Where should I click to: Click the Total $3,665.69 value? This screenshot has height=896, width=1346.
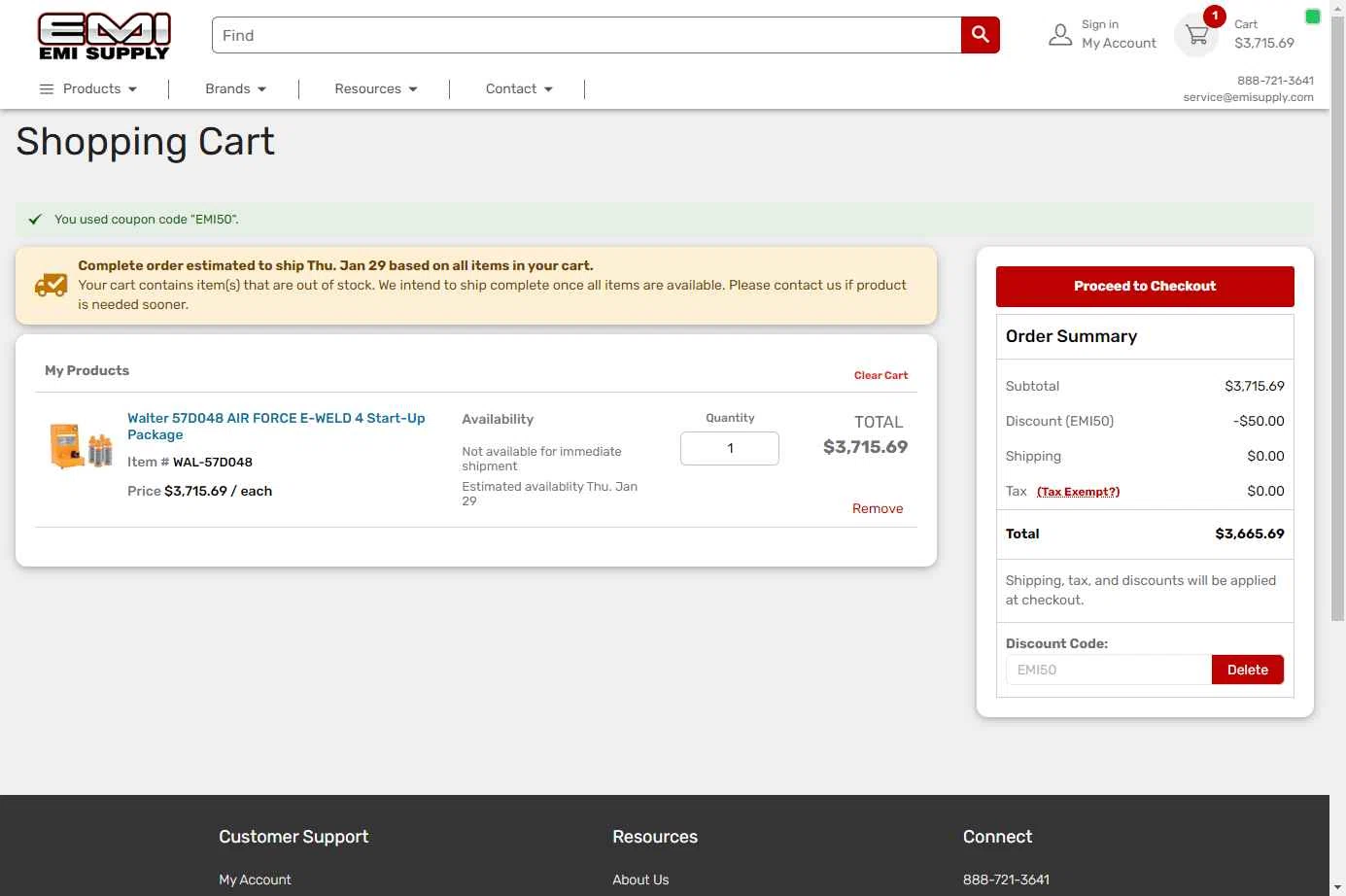coord(1250,534)
